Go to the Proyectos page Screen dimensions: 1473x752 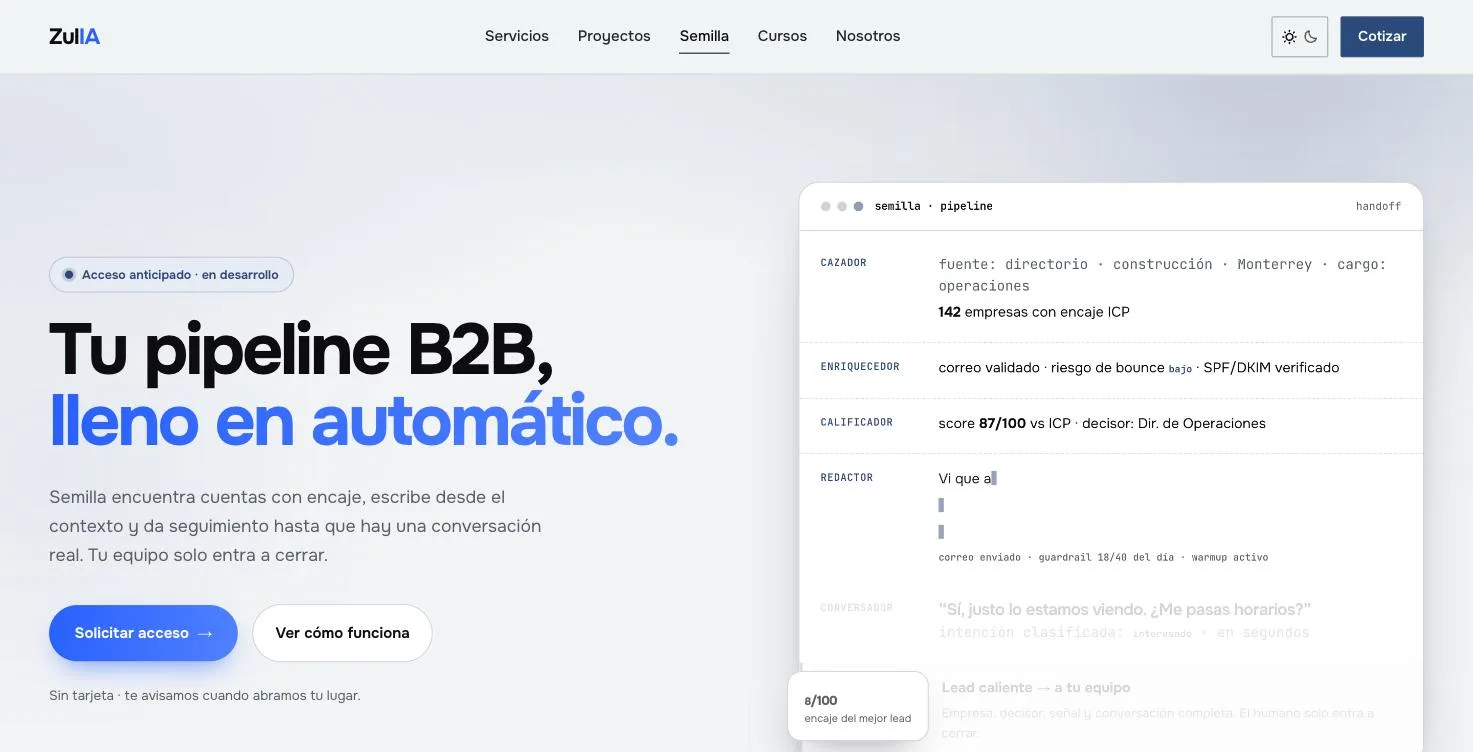(x=614, y=36)
